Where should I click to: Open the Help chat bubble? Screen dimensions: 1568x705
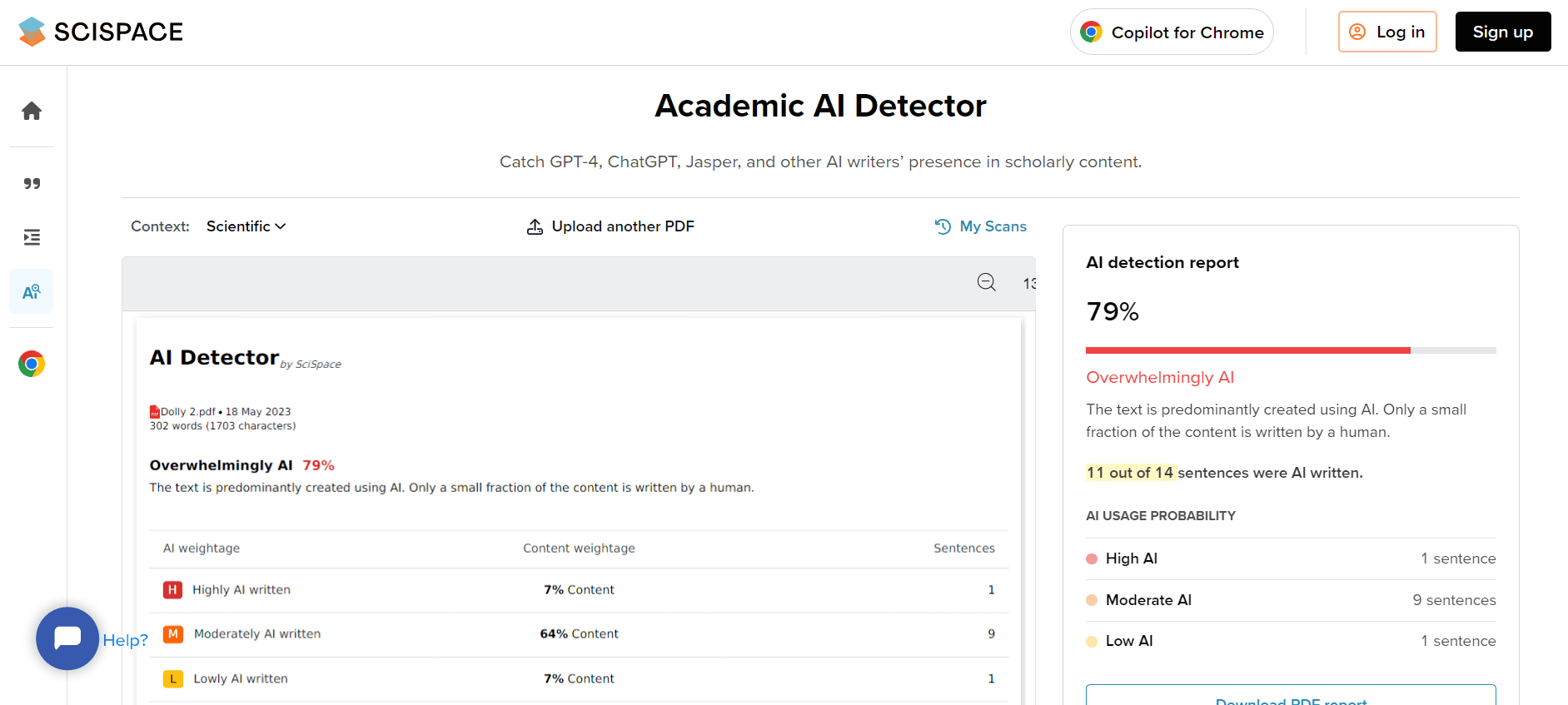pyautogui.click(x=67, y=638)
